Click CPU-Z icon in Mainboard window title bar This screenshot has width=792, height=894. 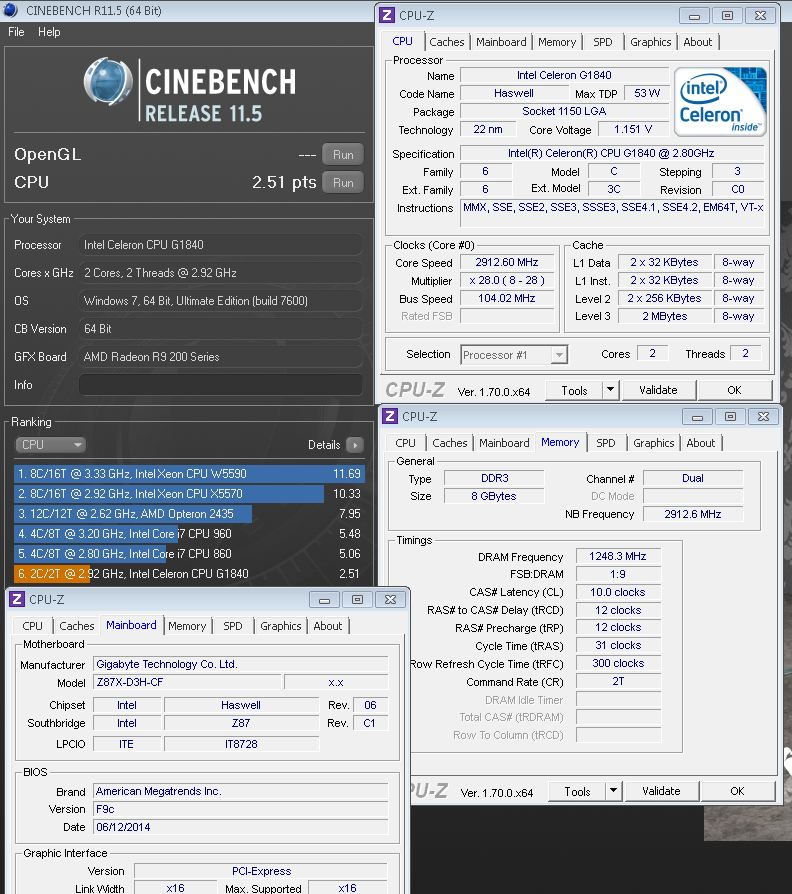17,599
